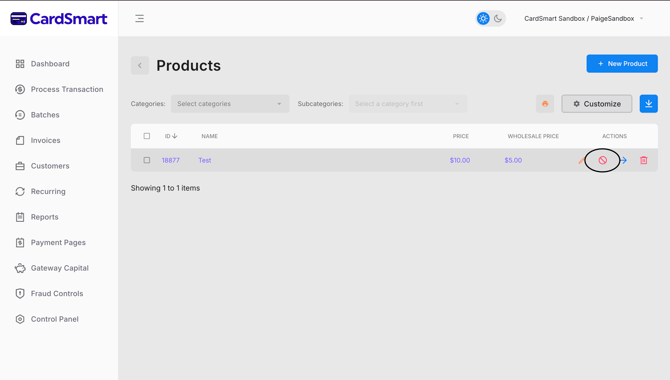Click the red trash delete icon
The image size is (670, 380).
pyautogui.click(x=644, y=160)
